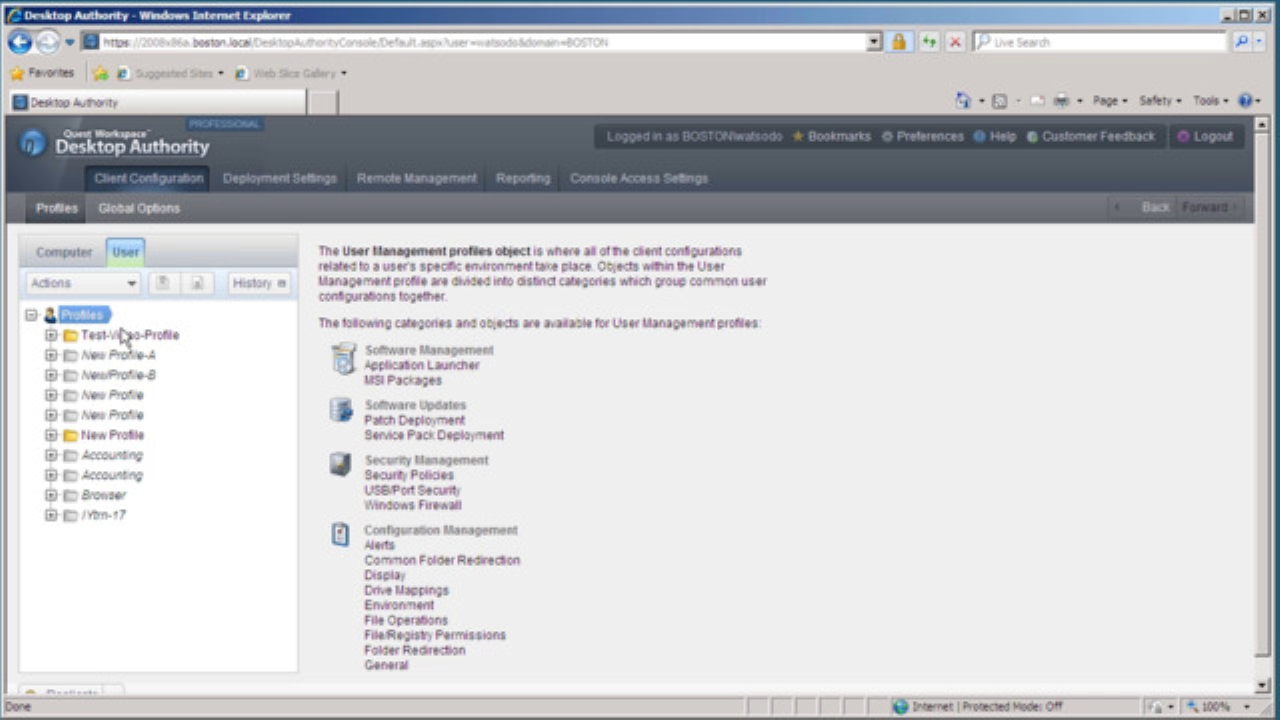Open the Page menu in command bar

click(x=1110, y=101)
